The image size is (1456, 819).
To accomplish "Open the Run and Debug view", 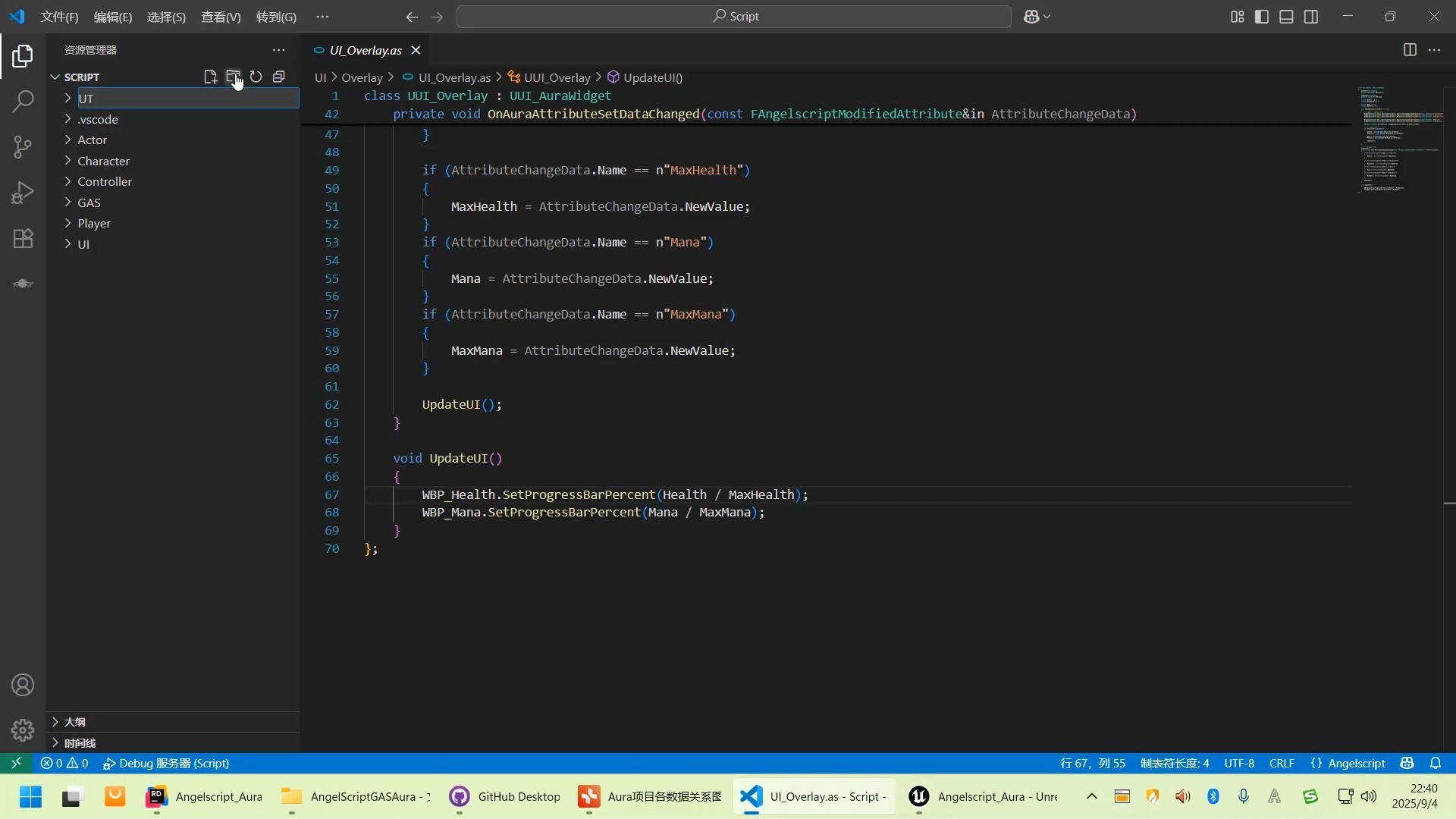I will pyautogui.click(x=23, y=193).
